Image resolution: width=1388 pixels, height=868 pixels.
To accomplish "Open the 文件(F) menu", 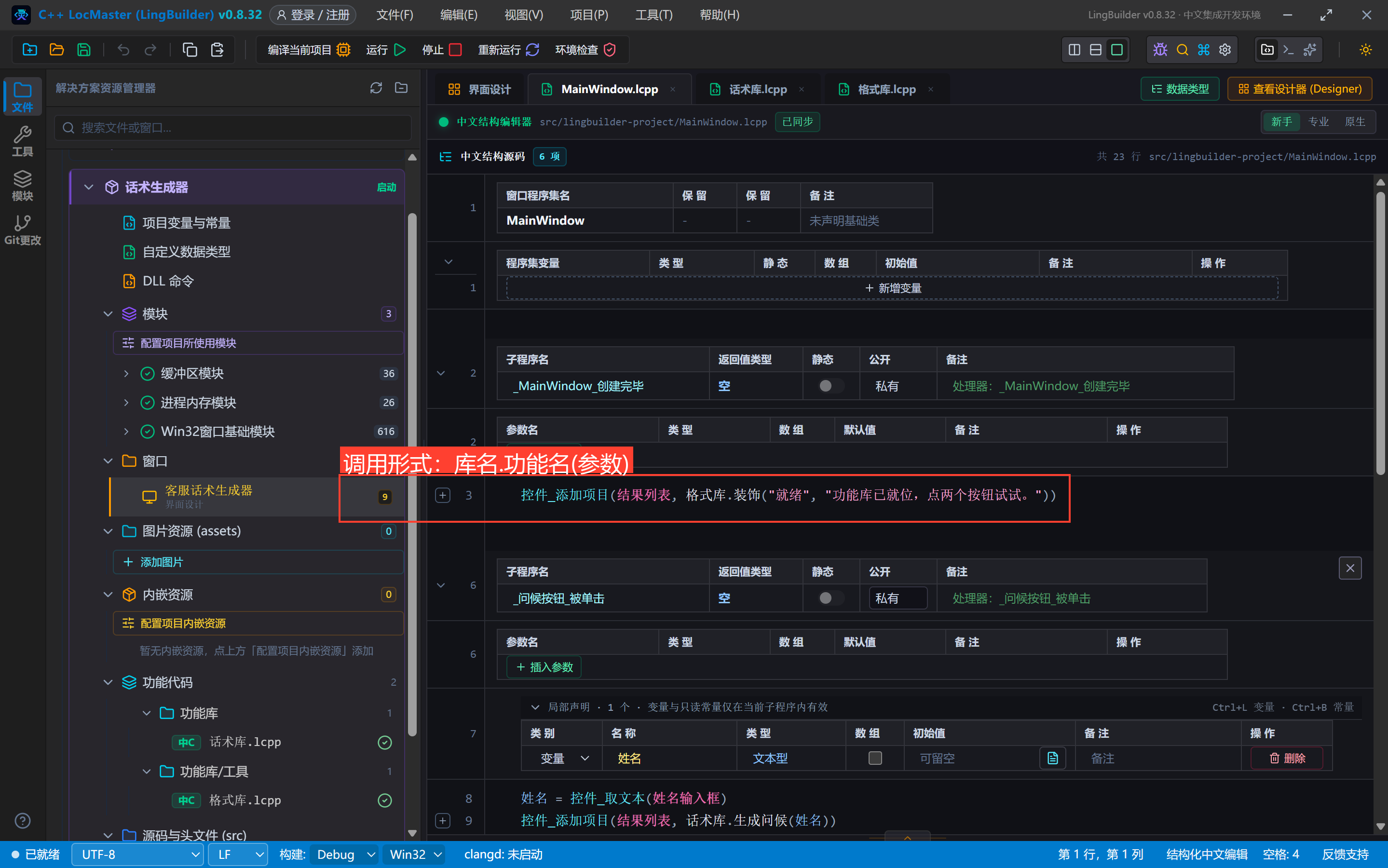I will (395, 15).
